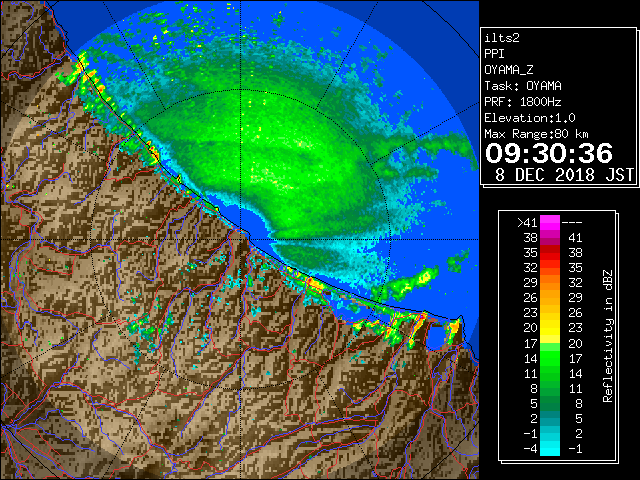Viewport: 640px width, 480px height.
Task: Click the red legend band next to 35
Action: coord(550,253)
